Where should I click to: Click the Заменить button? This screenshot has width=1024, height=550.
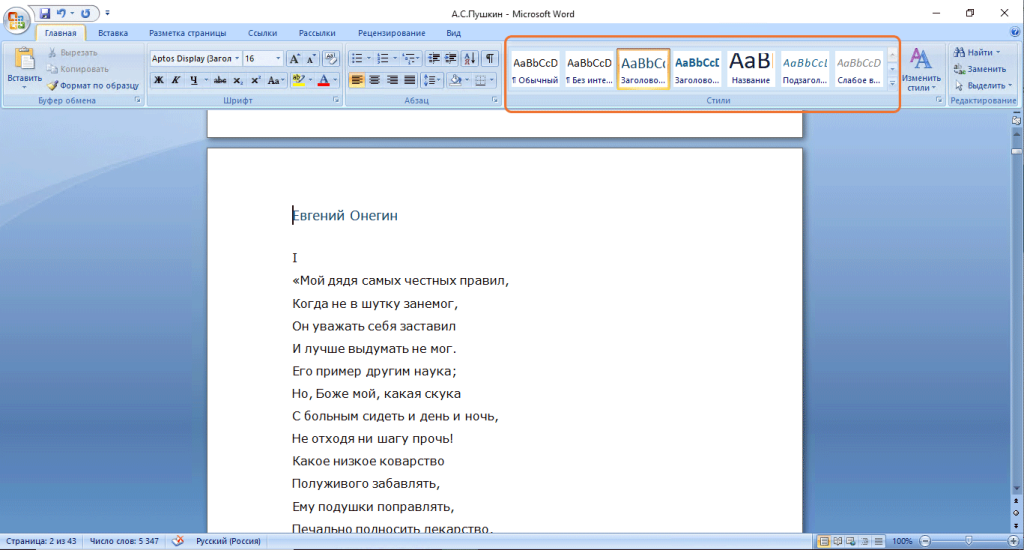[x=980, y=69]
